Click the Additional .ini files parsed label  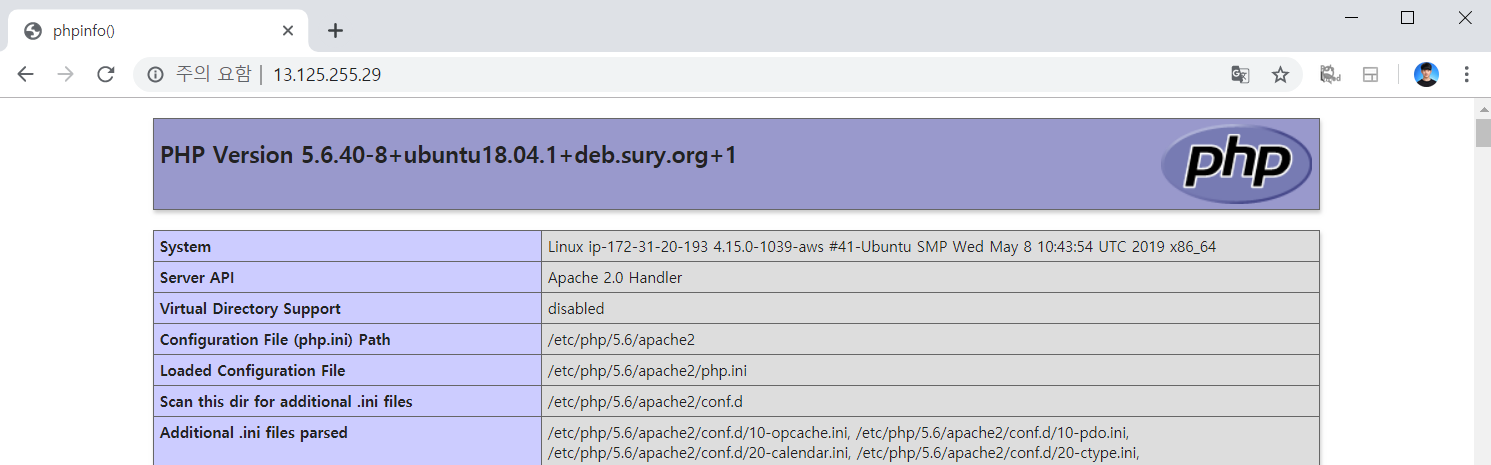(x=254, y=433)
